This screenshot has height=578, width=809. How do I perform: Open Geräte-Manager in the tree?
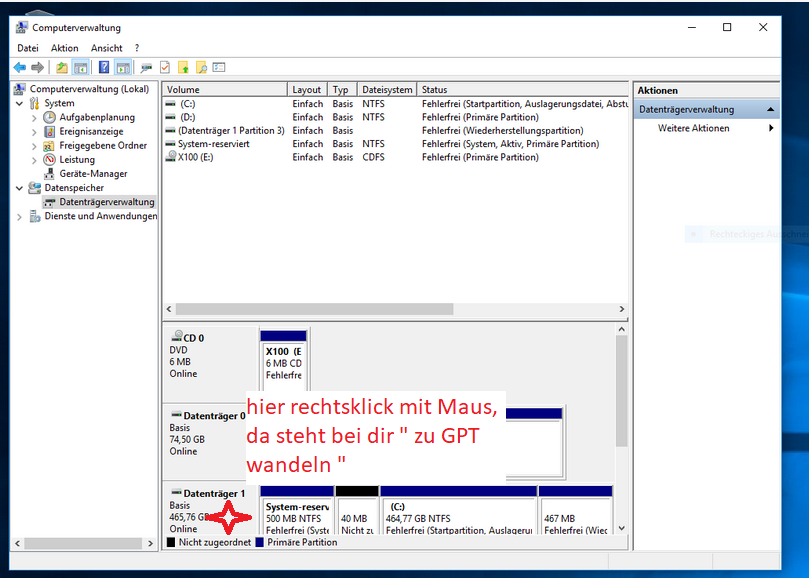(x=93, y=173)
